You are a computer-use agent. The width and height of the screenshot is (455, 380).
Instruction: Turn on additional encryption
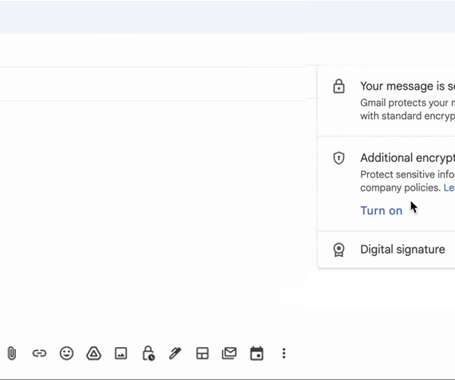pos(381,211)
